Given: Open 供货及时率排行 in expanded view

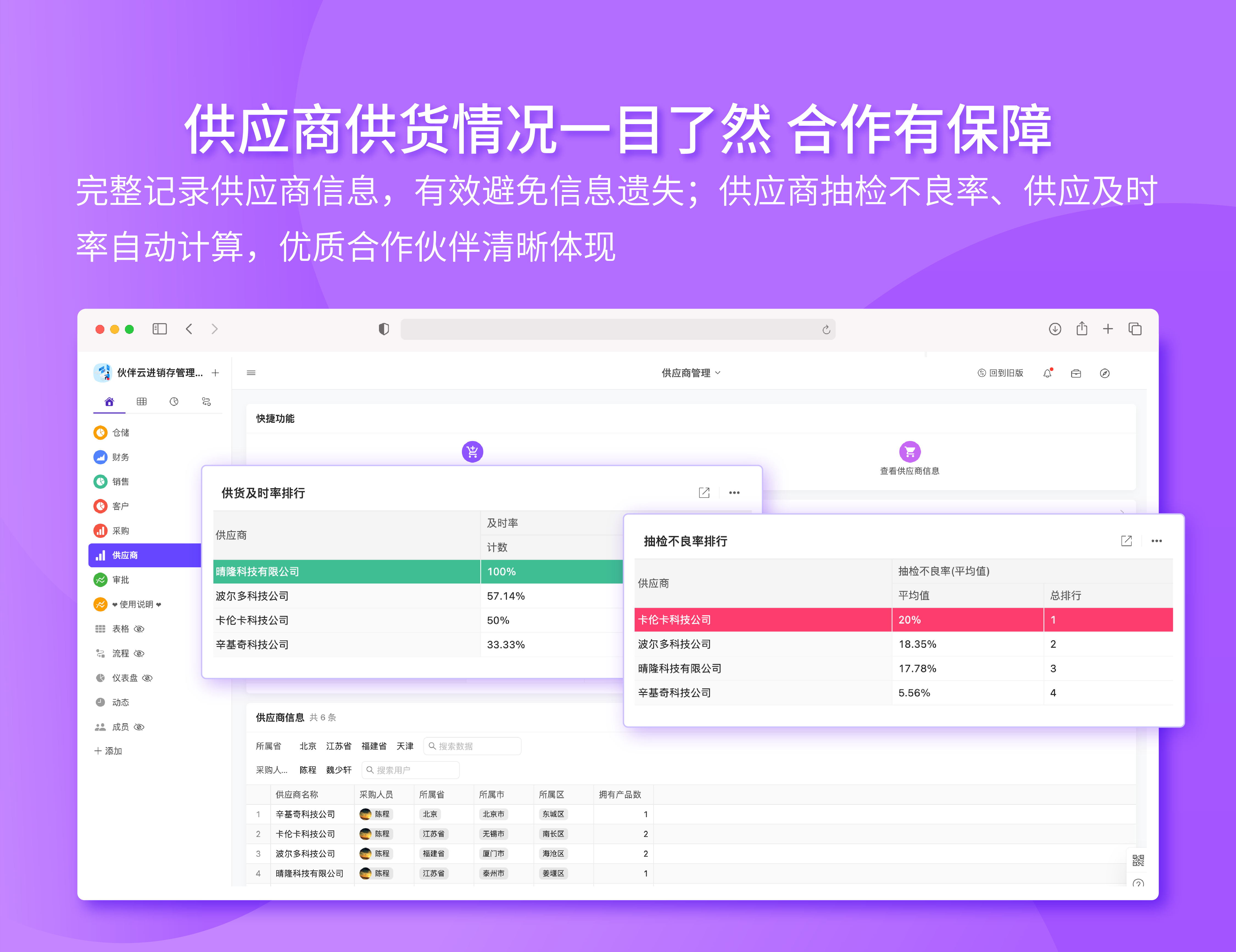Looking at the screenshot, I should click(704, 492).
